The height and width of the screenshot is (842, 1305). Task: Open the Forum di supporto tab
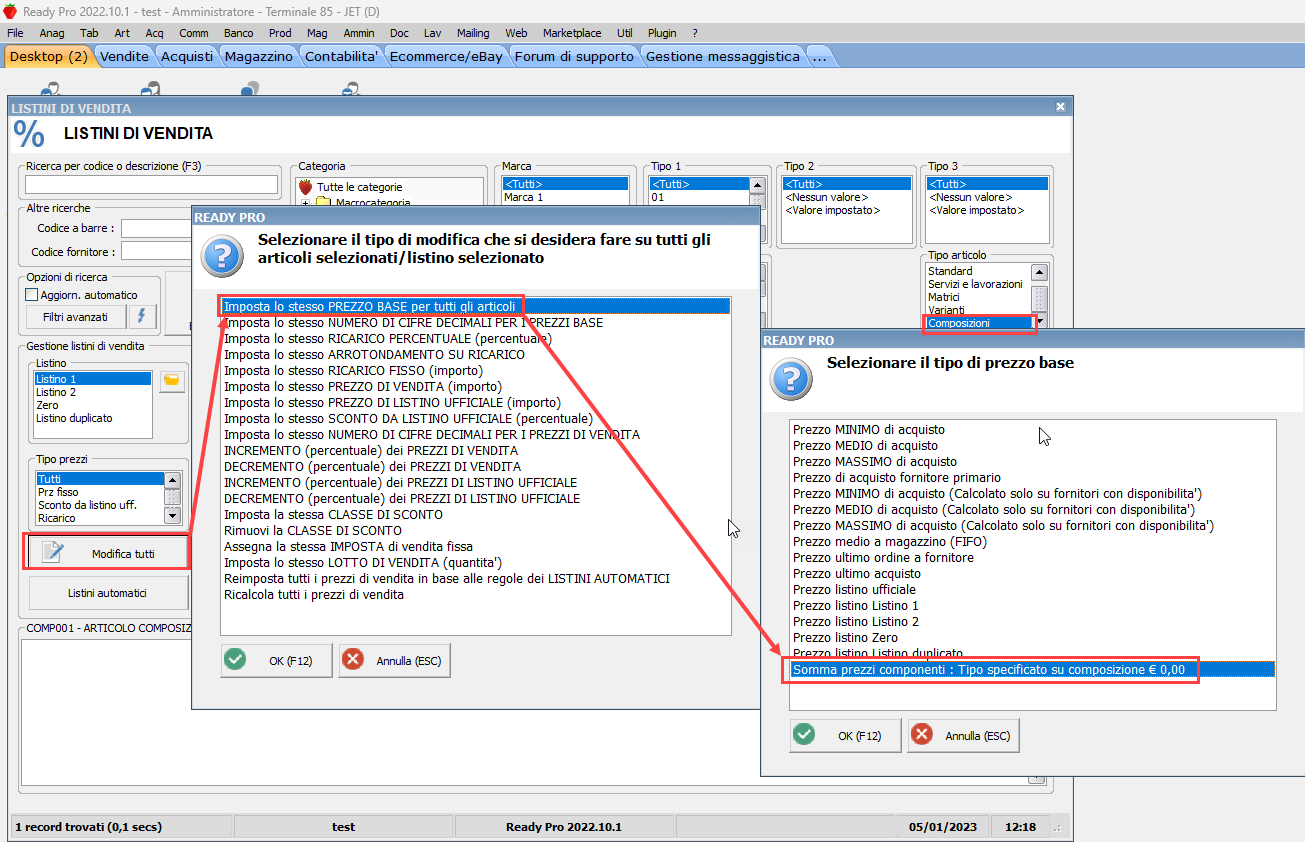[574, 56]
